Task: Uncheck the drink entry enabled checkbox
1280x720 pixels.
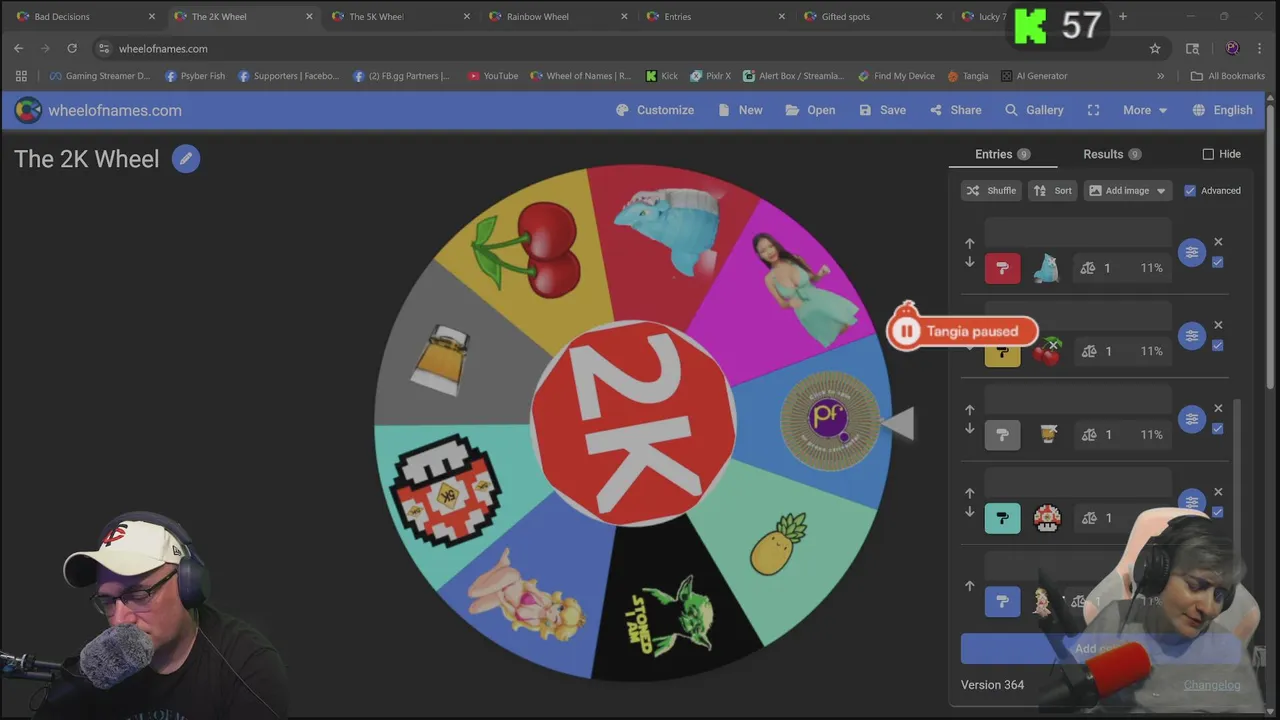Action: (1218, 428)
